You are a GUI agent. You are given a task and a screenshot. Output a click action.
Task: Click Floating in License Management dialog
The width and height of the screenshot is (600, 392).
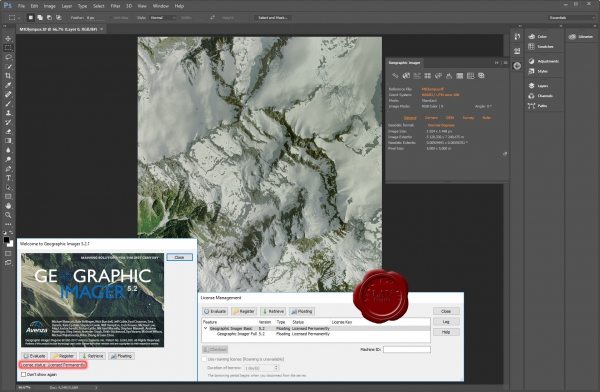302,311
